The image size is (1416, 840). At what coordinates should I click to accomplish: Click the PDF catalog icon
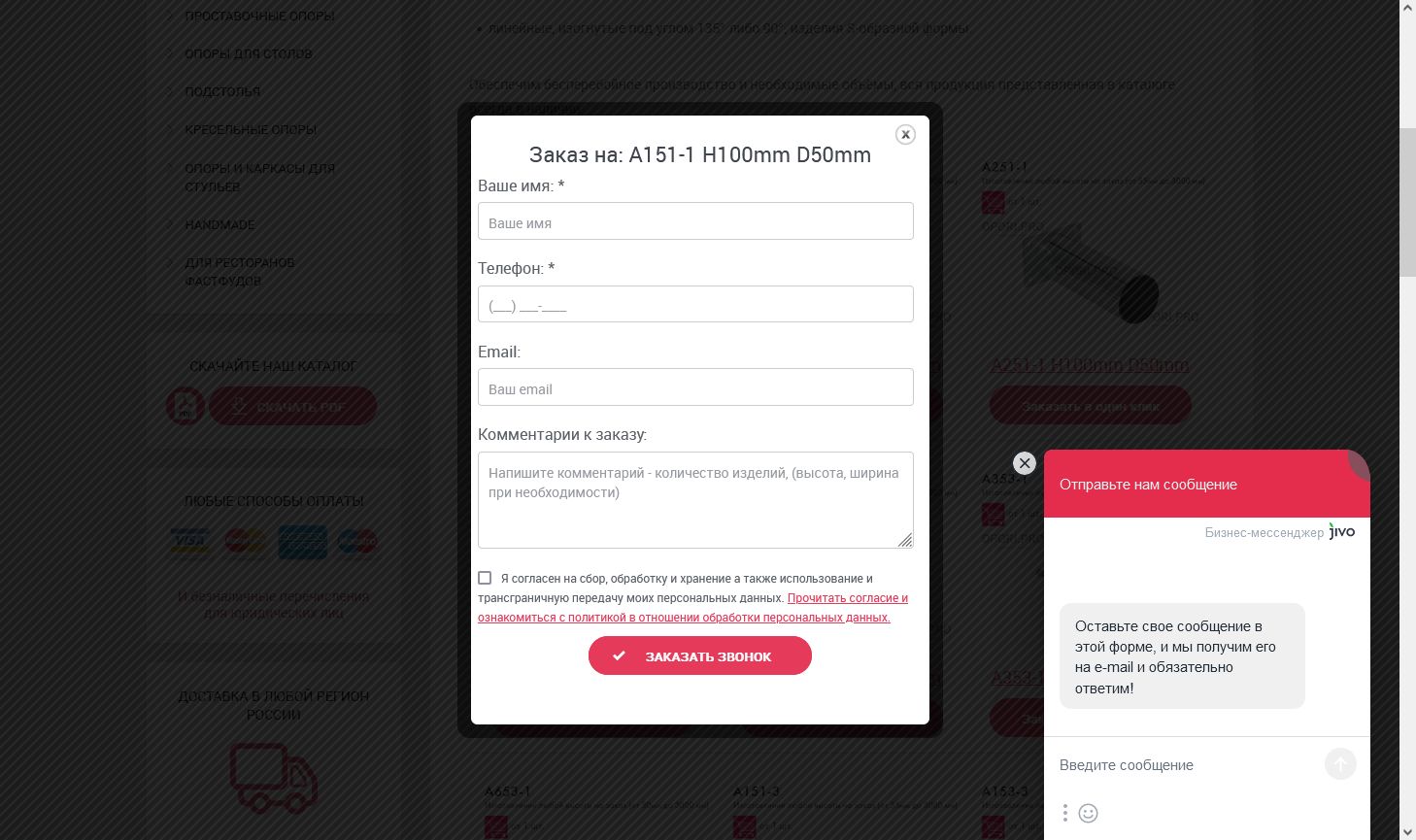point(185,406)
